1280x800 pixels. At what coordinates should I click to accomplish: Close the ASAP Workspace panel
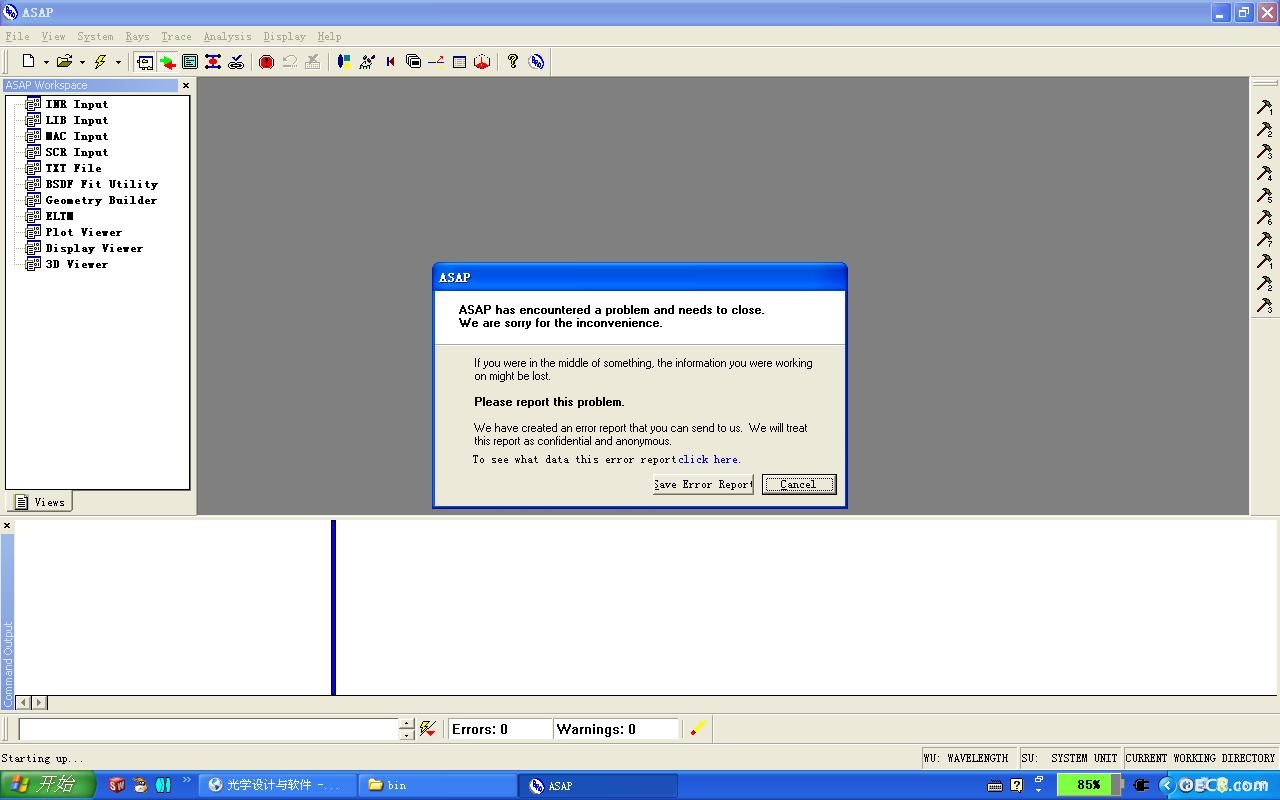pyautogui.click(x=185, y=86)
